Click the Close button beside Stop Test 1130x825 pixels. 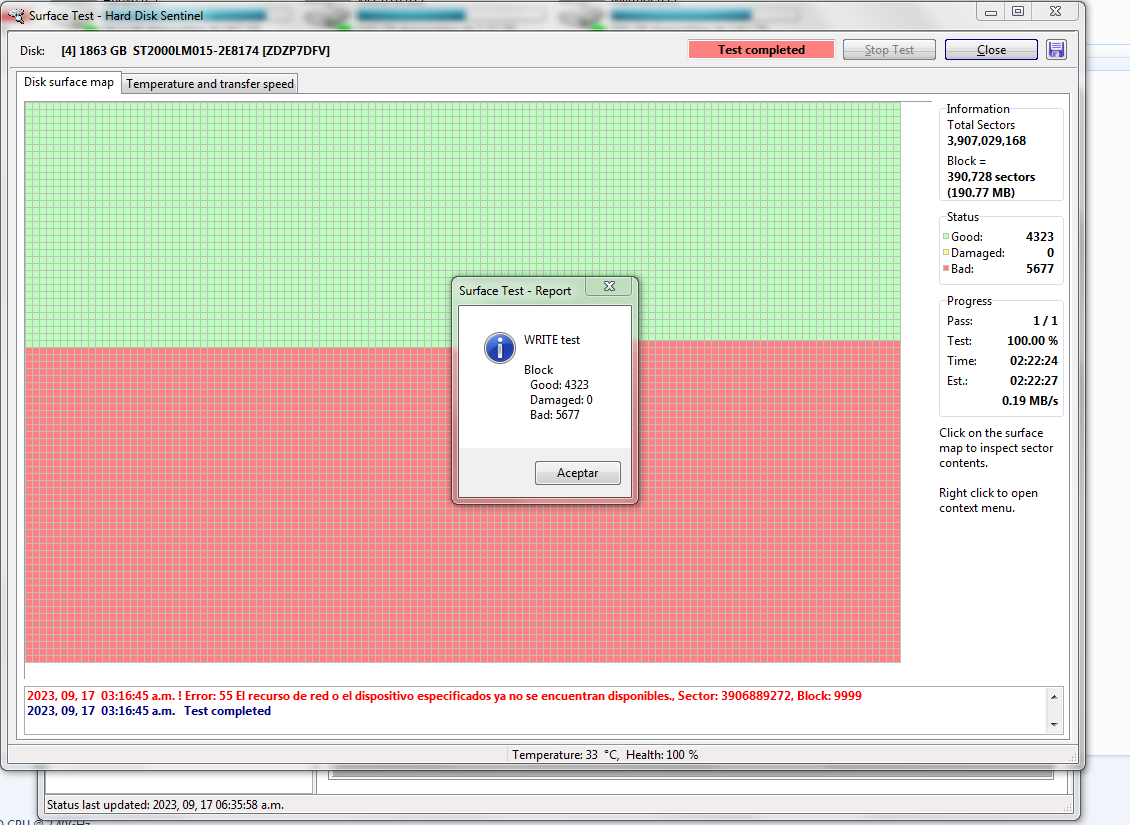pyautogui.click(x=991, y=50)
